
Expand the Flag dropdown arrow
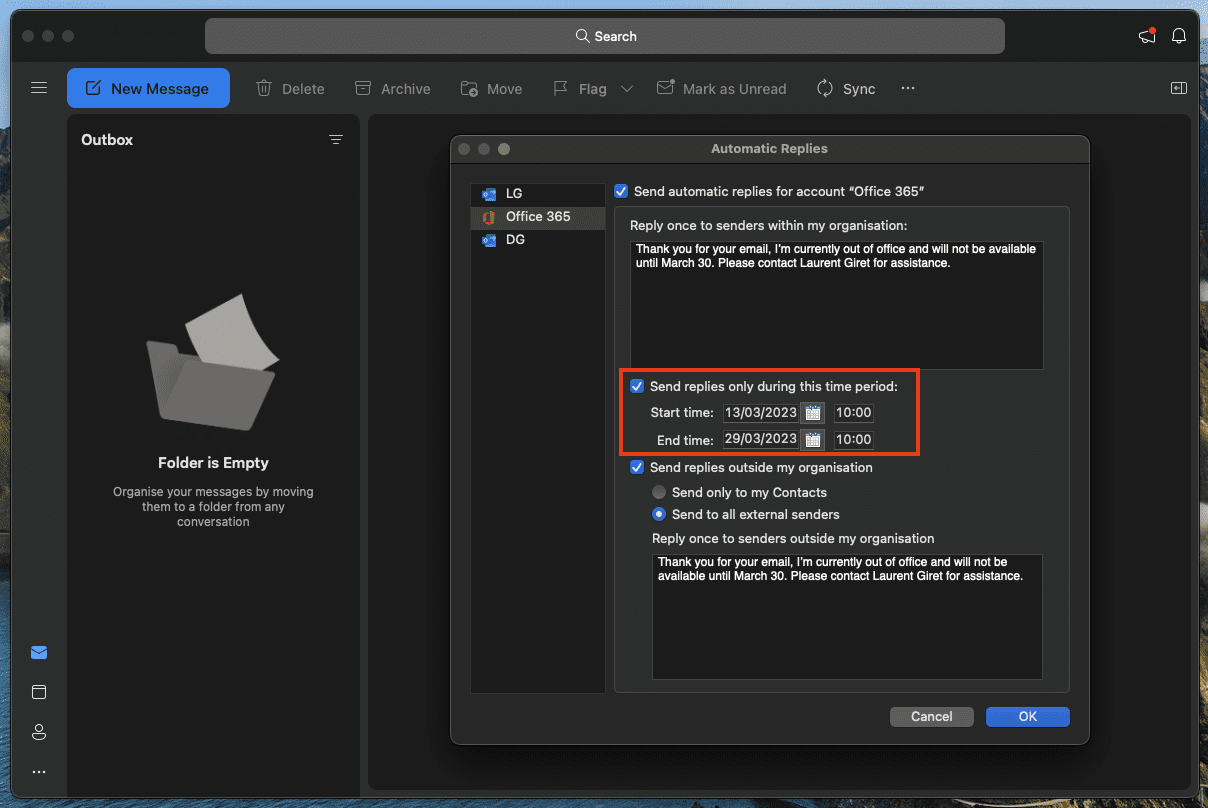627,88
